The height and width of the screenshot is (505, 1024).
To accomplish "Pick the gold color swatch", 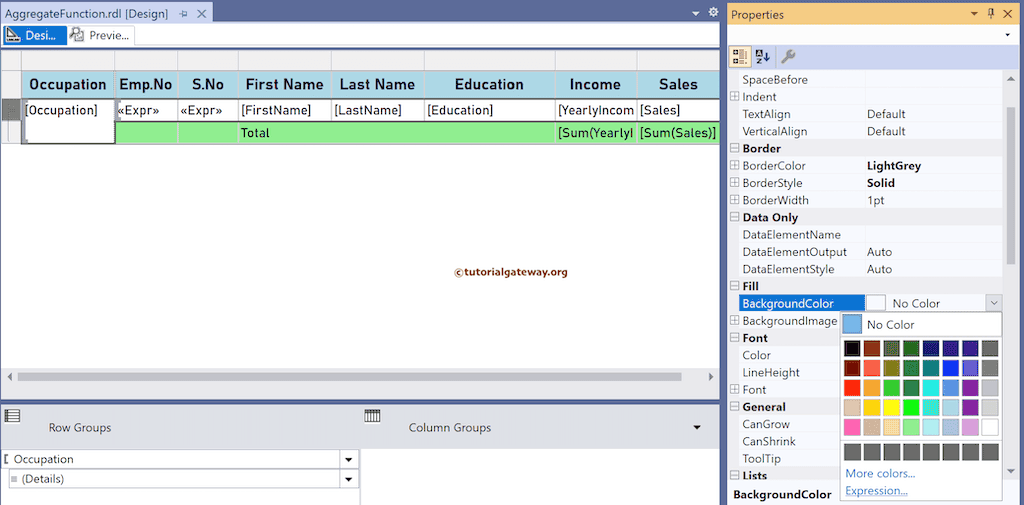I will [872, 407].
